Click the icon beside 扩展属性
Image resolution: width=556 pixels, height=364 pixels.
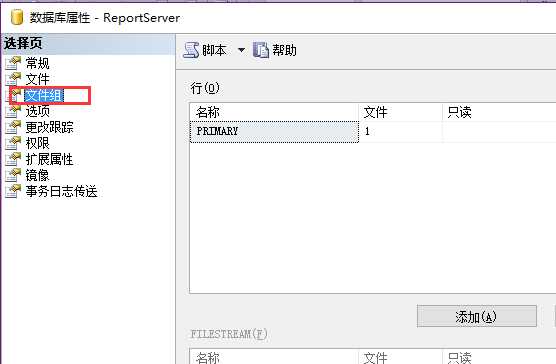pos(13,159)
